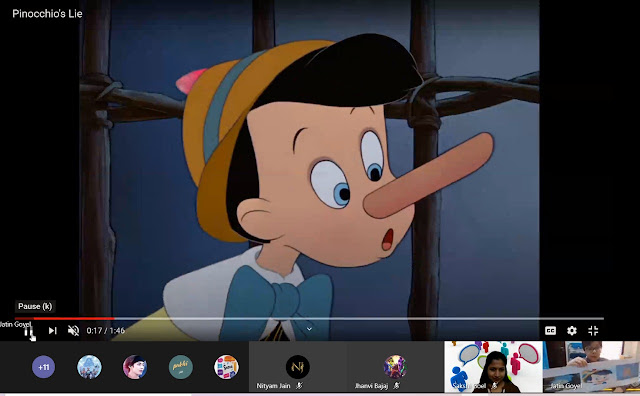640x396 pixels.
Task: Skip to the next video
Action: point(53,331)
